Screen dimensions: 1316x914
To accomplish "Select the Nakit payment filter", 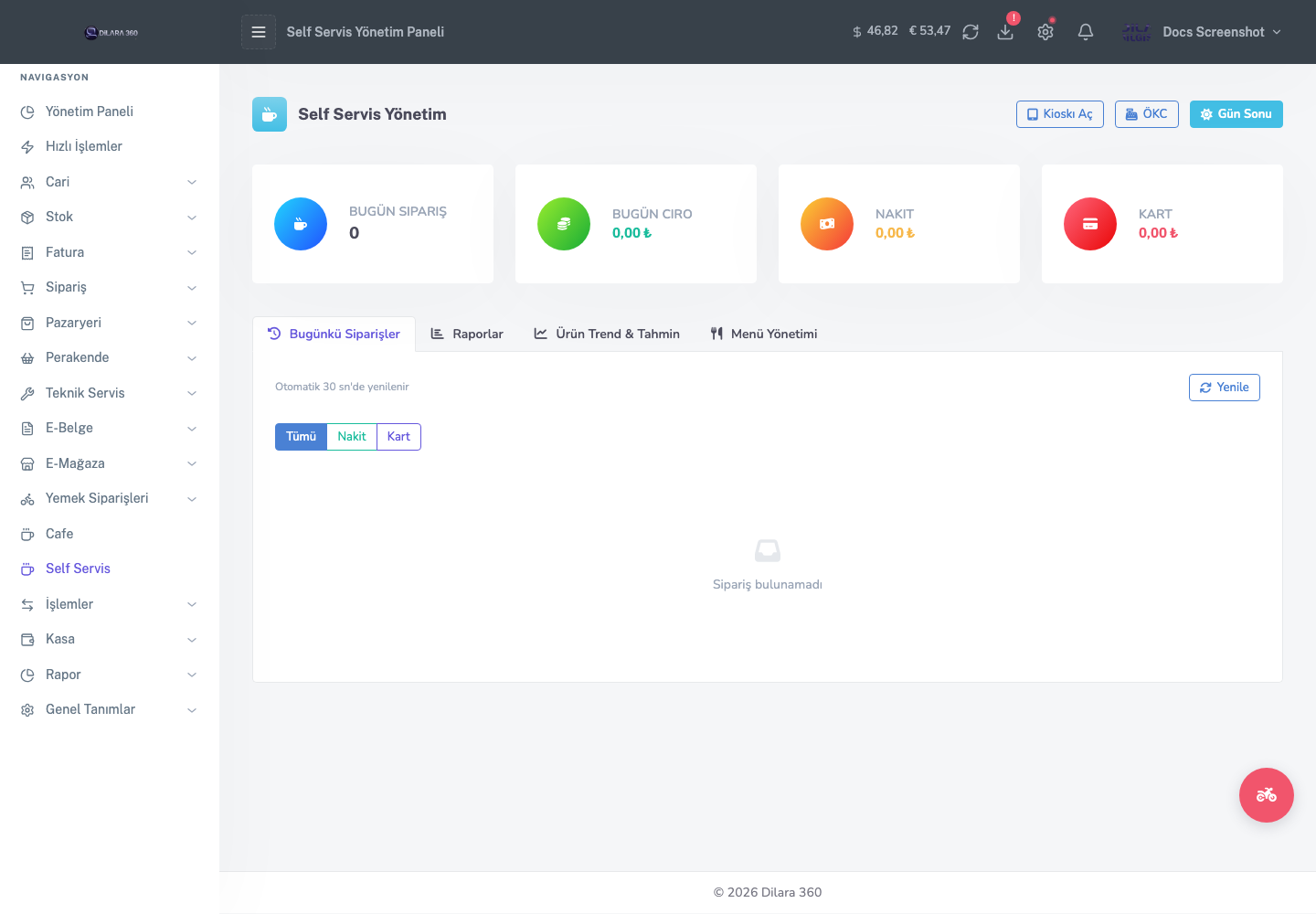I will tap(352, 437).
